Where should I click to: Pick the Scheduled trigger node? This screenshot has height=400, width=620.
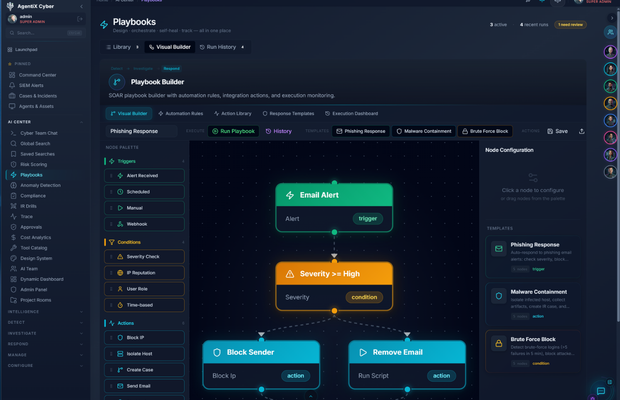[x=144, y=192]
